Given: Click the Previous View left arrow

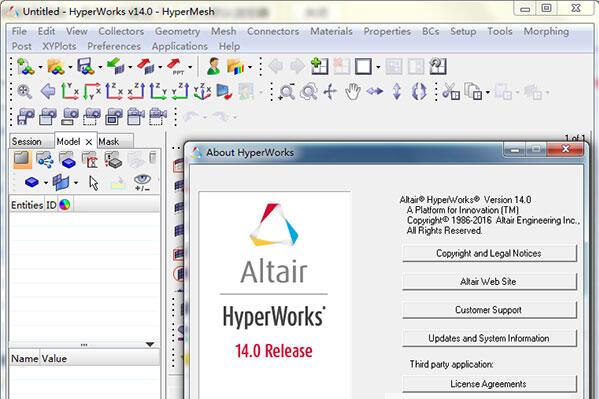Looking at the screenshot, I should [x=47, y=92].
